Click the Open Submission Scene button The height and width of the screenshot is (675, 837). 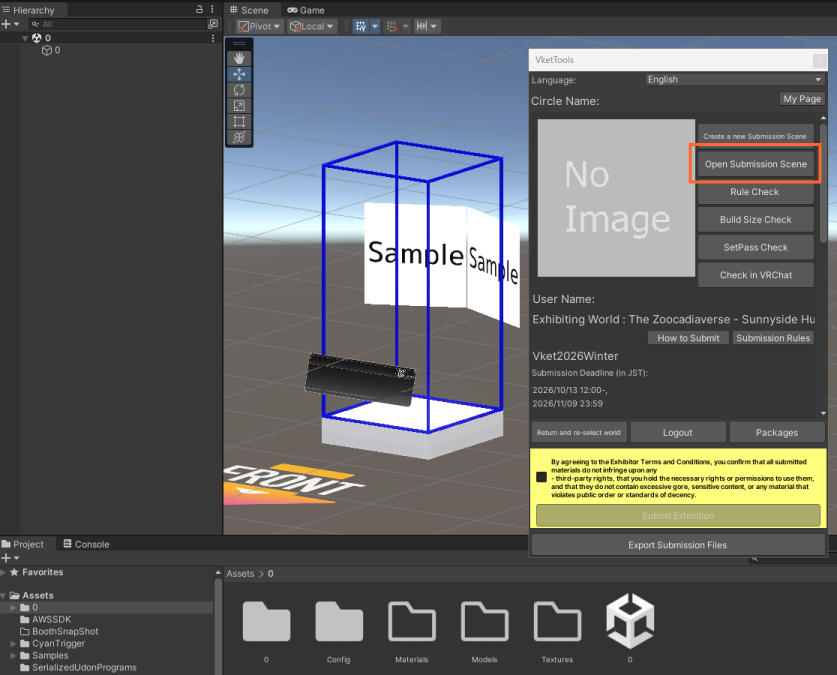(x=755, y=164)
